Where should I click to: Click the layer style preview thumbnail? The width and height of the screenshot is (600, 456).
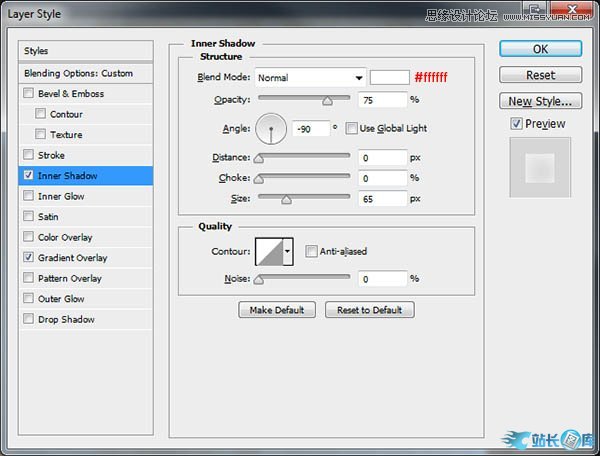coord(539,168)
